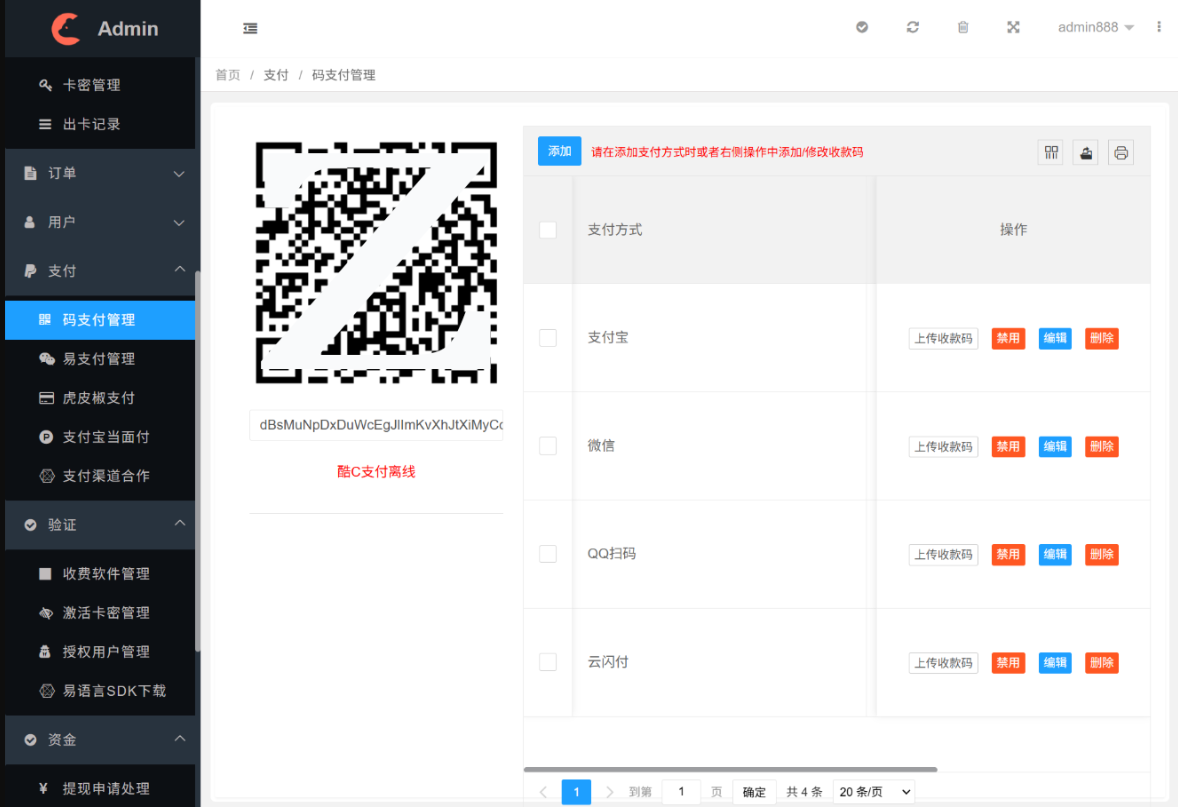Toggle fullscreen with the expand icon
1178x807 pixels.
(1013, 27)
